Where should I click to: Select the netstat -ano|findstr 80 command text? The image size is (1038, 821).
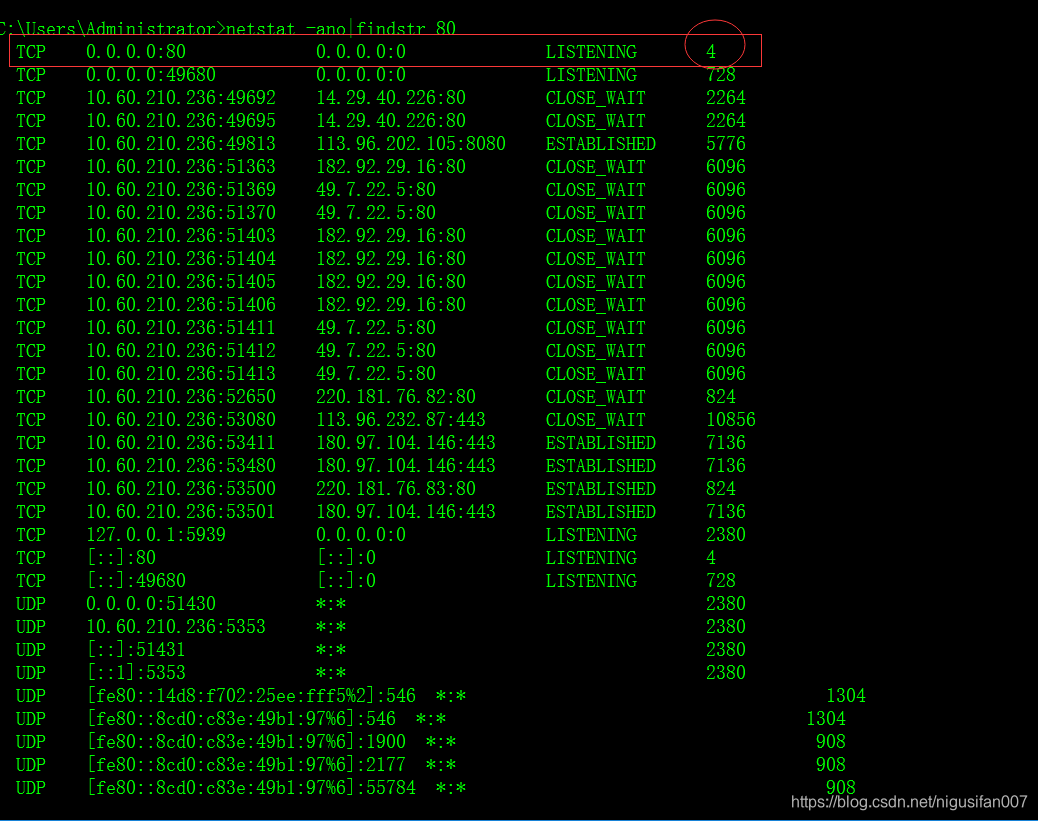(341, 28)
